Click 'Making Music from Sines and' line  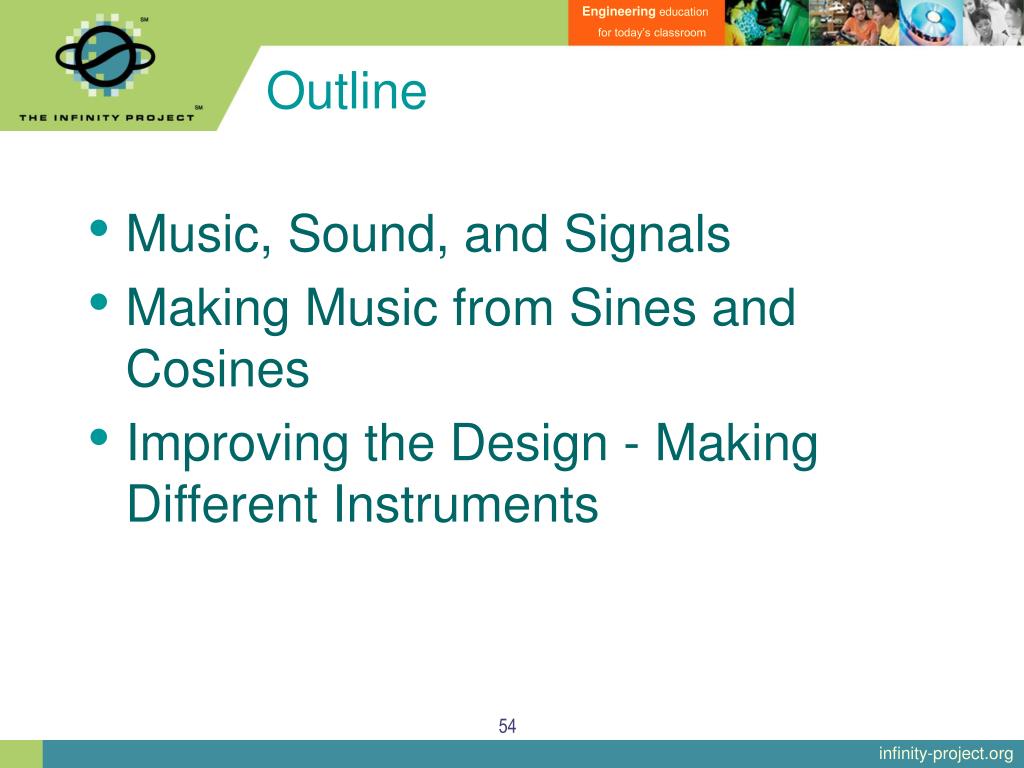coord(460,308)
